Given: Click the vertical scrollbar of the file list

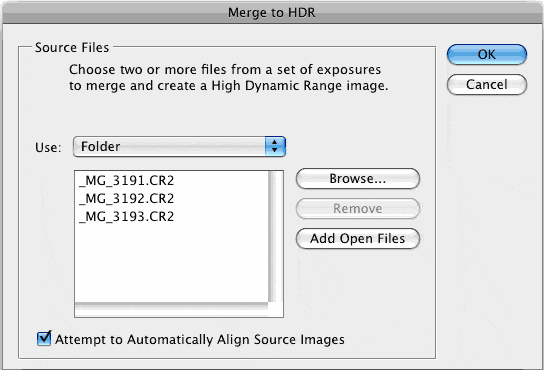Looking at the screenshot, I should click(x=272, y=236).
